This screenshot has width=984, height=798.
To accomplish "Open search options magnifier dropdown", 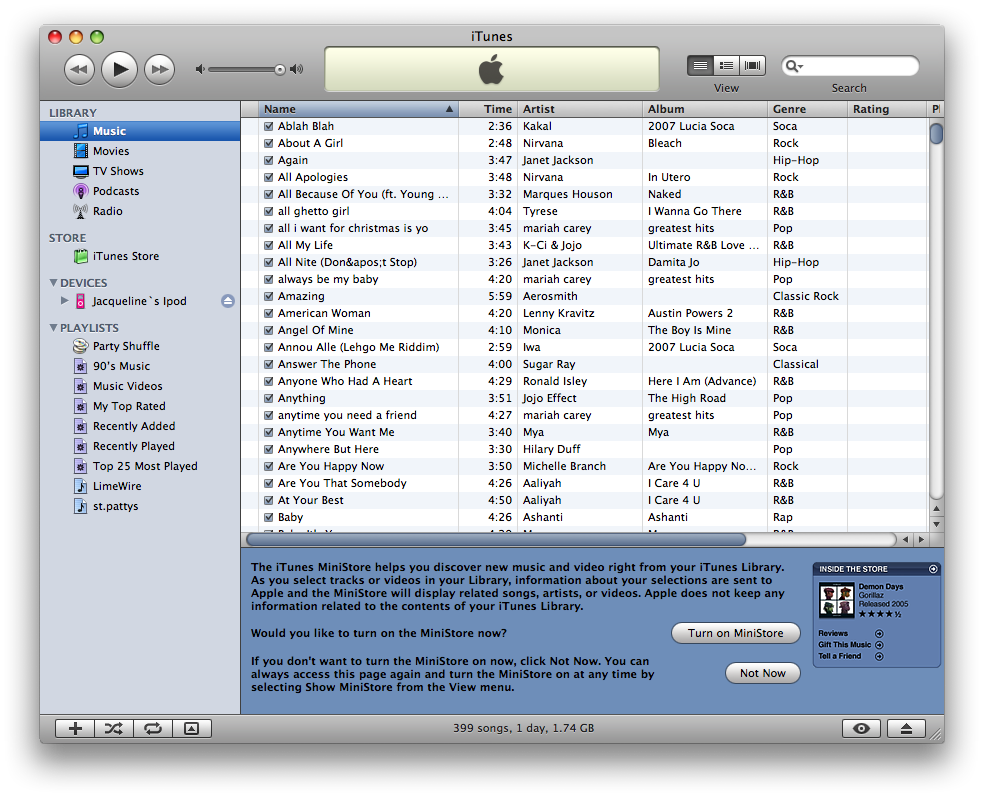I will 794,66.
